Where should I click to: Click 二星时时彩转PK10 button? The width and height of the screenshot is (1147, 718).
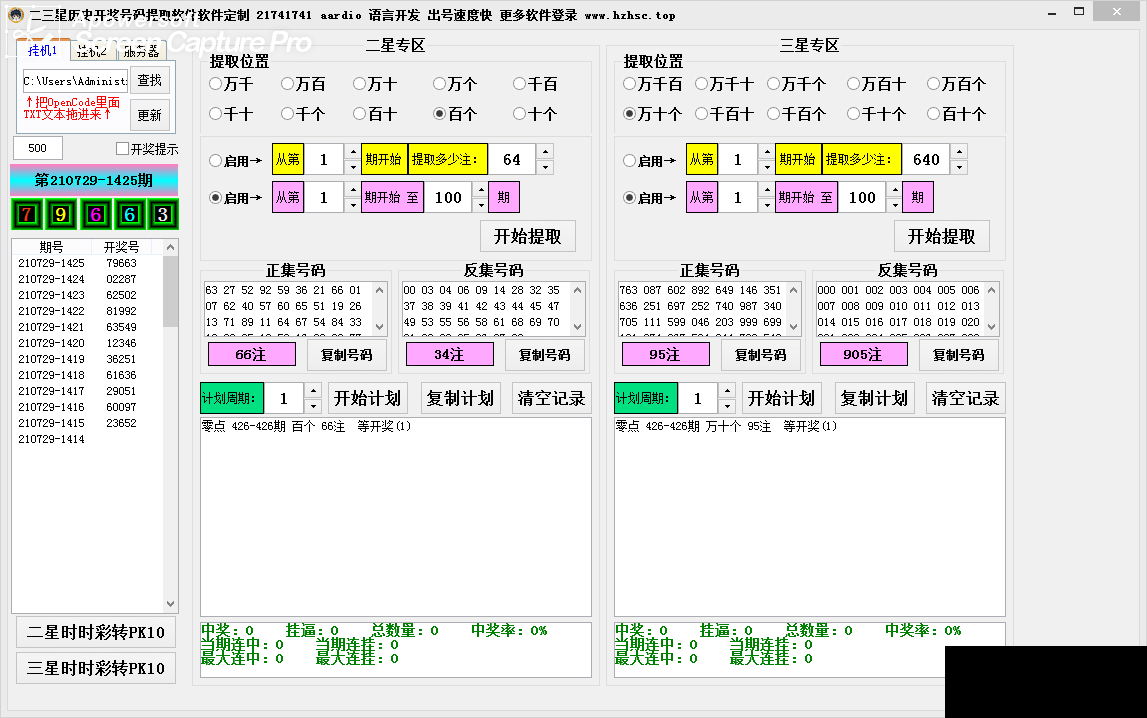coord(96,632)
